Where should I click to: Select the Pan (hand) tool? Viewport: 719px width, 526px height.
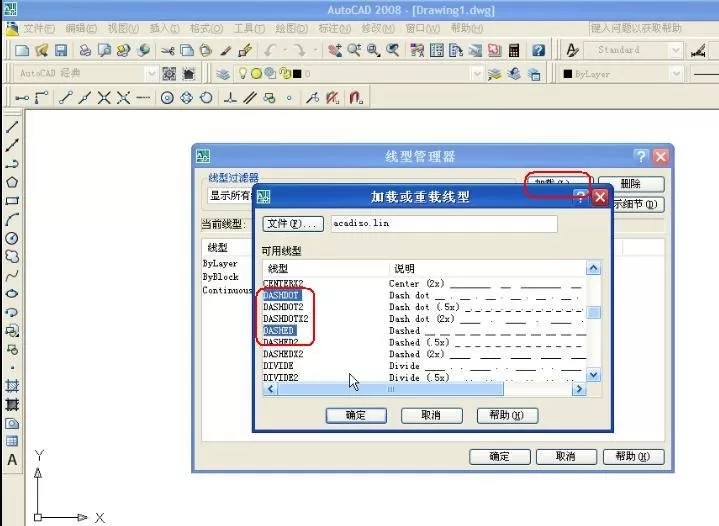(334, 50)
